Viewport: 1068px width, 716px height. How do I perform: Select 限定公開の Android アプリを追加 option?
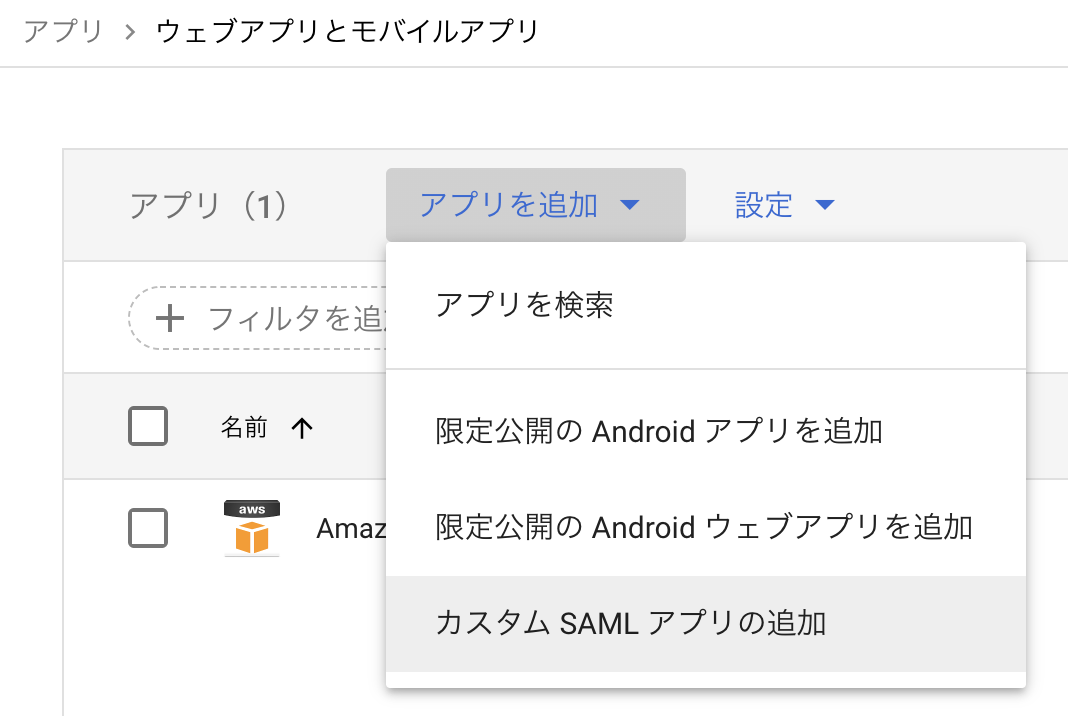(x=658, y=431)
